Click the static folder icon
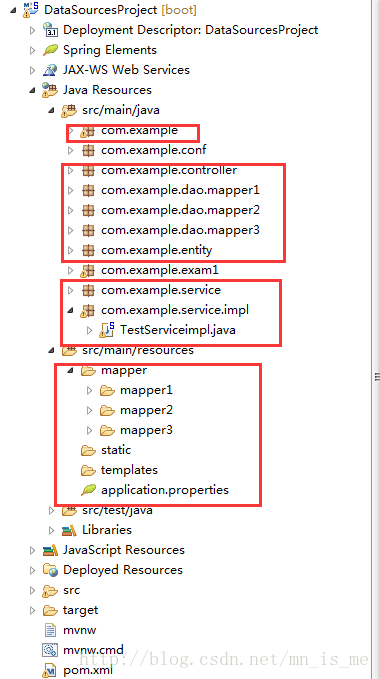Viewport: 380px width, 679px height. (x=88, y=450)
